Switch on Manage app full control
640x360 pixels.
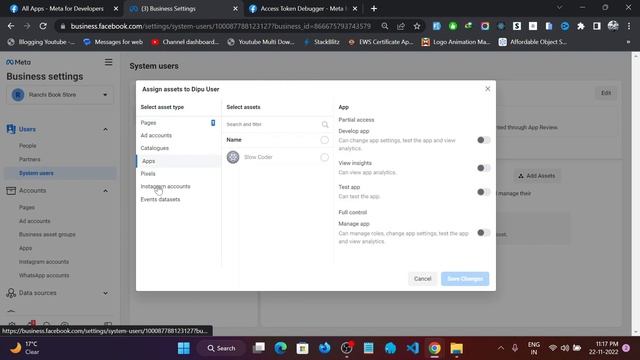(483, 233)
